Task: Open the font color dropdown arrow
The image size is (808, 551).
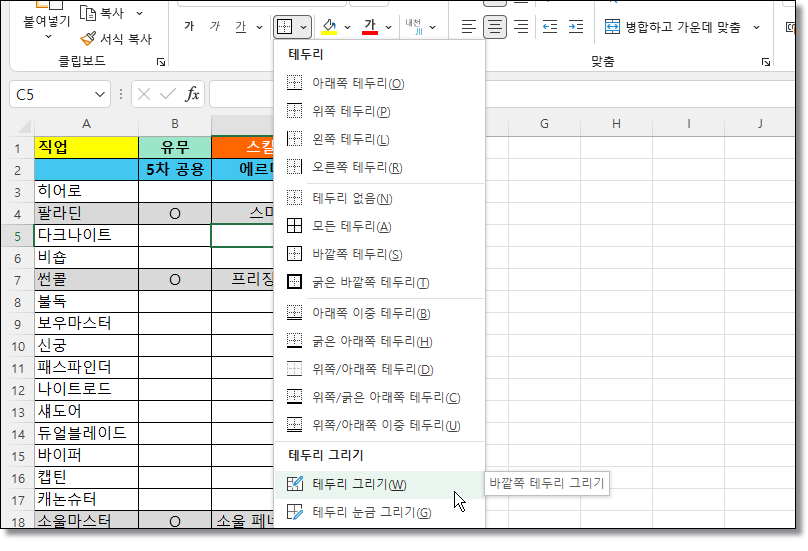Action: (x=389, y=27)
